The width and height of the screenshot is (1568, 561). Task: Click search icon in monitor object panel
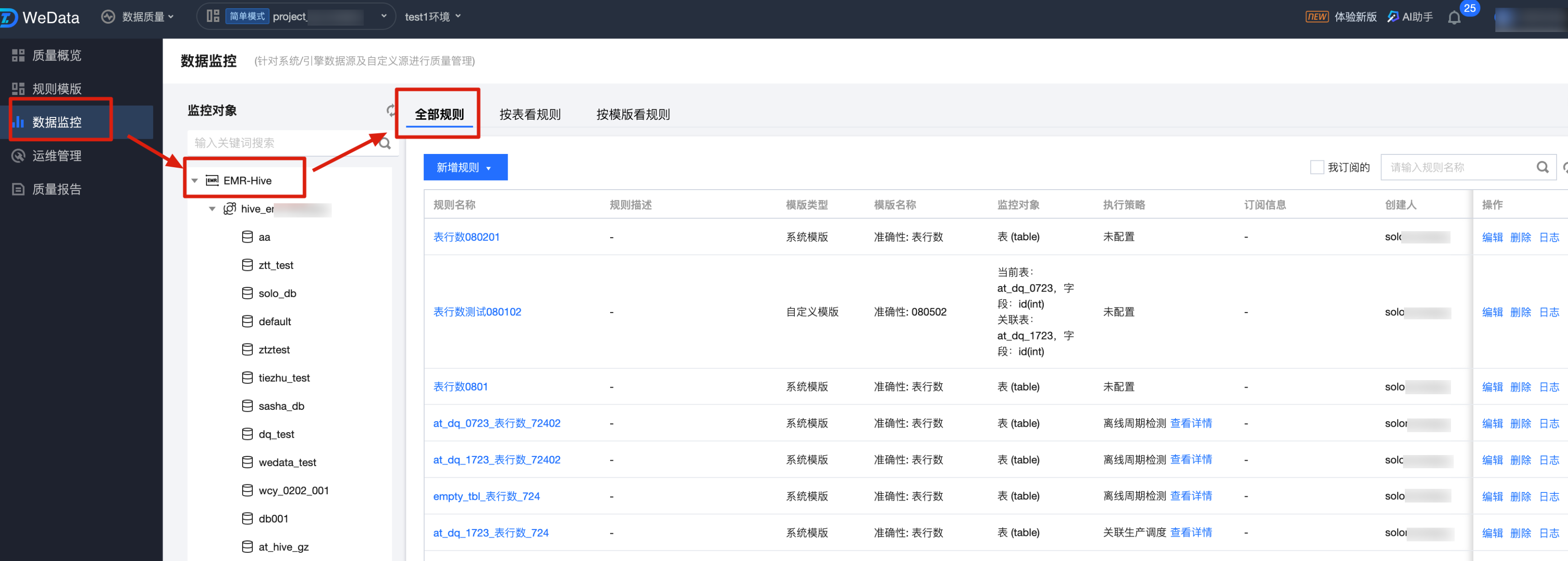point(385,143)
